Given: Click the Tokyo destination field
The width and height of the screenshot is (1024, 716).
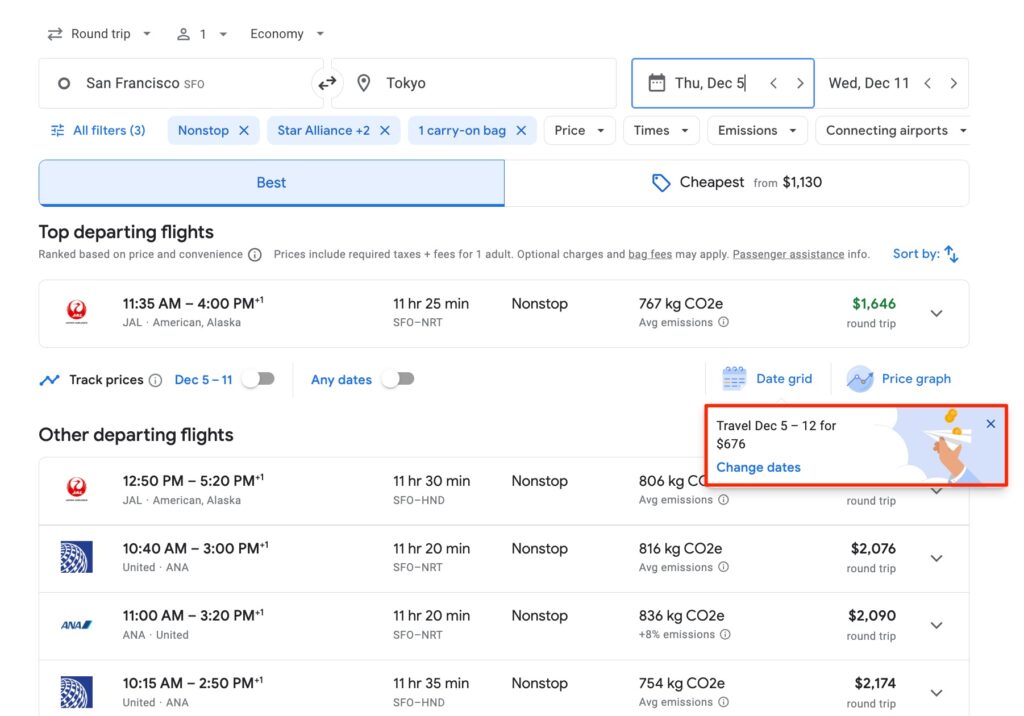Looking at the screenshot, I should point(470,83).
